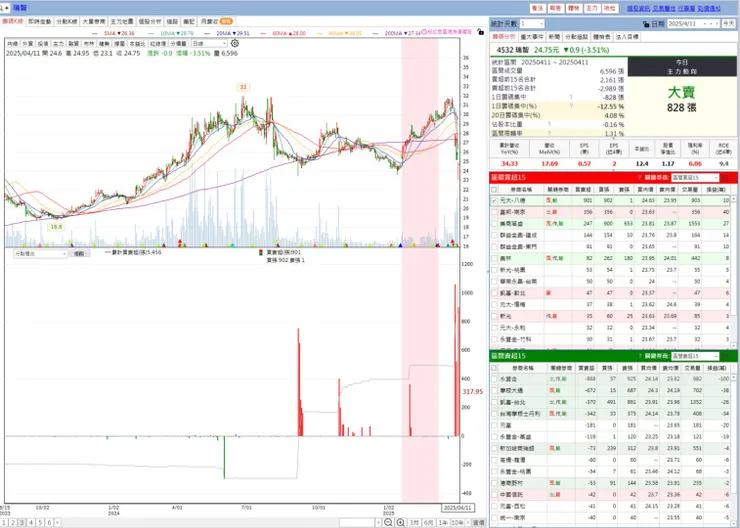Switch to the 分點K線 tab
Viewport: 740px width, 528px height.
click(x=67, y=22)
